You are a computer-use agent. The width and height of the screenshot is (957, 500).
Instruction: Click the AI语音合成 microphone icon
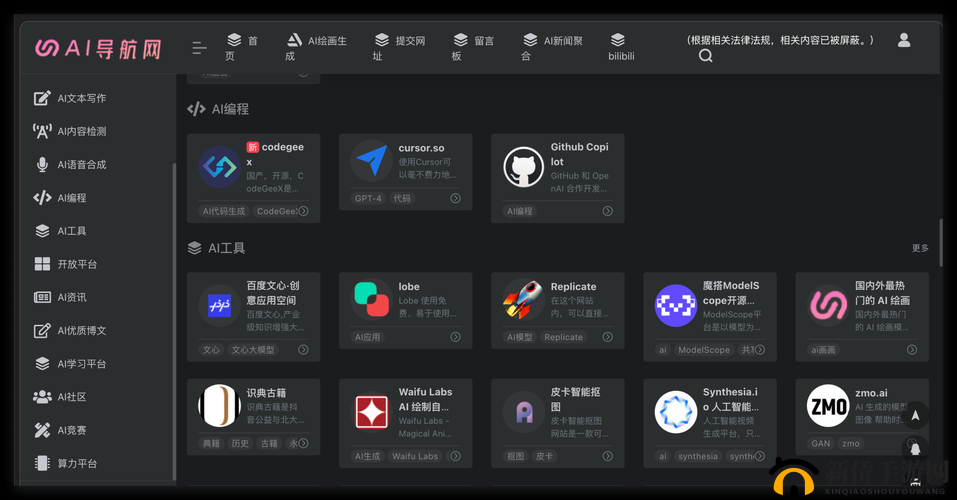[x=42, y=164]
